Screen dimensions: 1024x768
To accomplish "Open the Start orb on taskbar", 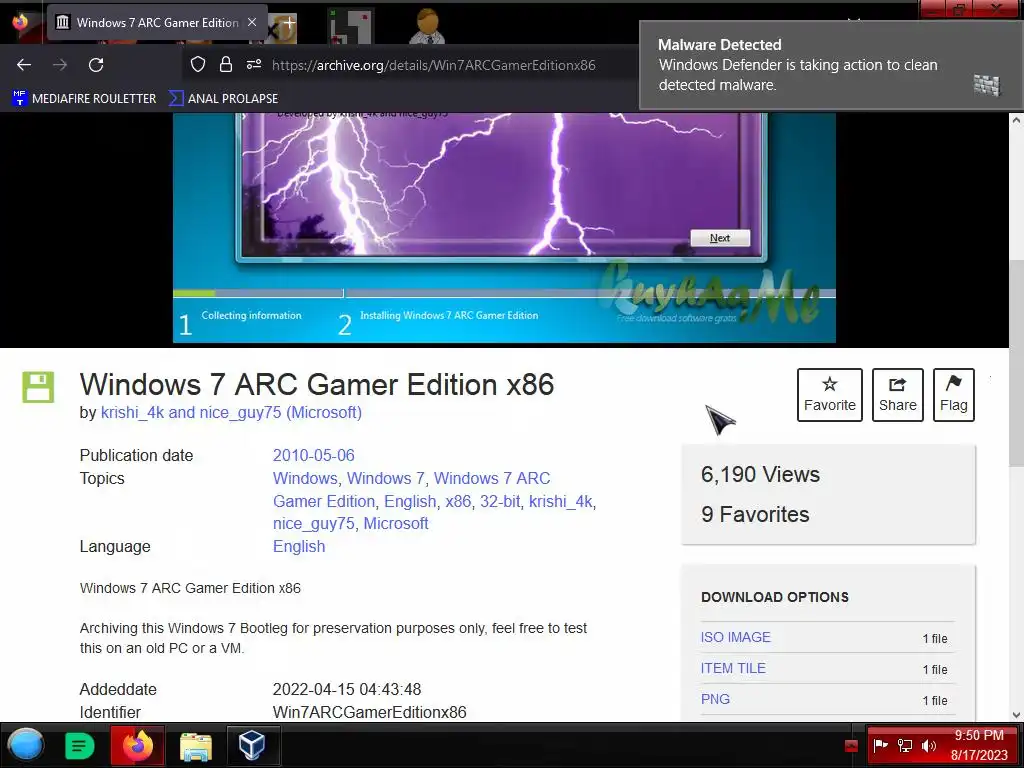I will pyautogui.click(x=26, y=745).
